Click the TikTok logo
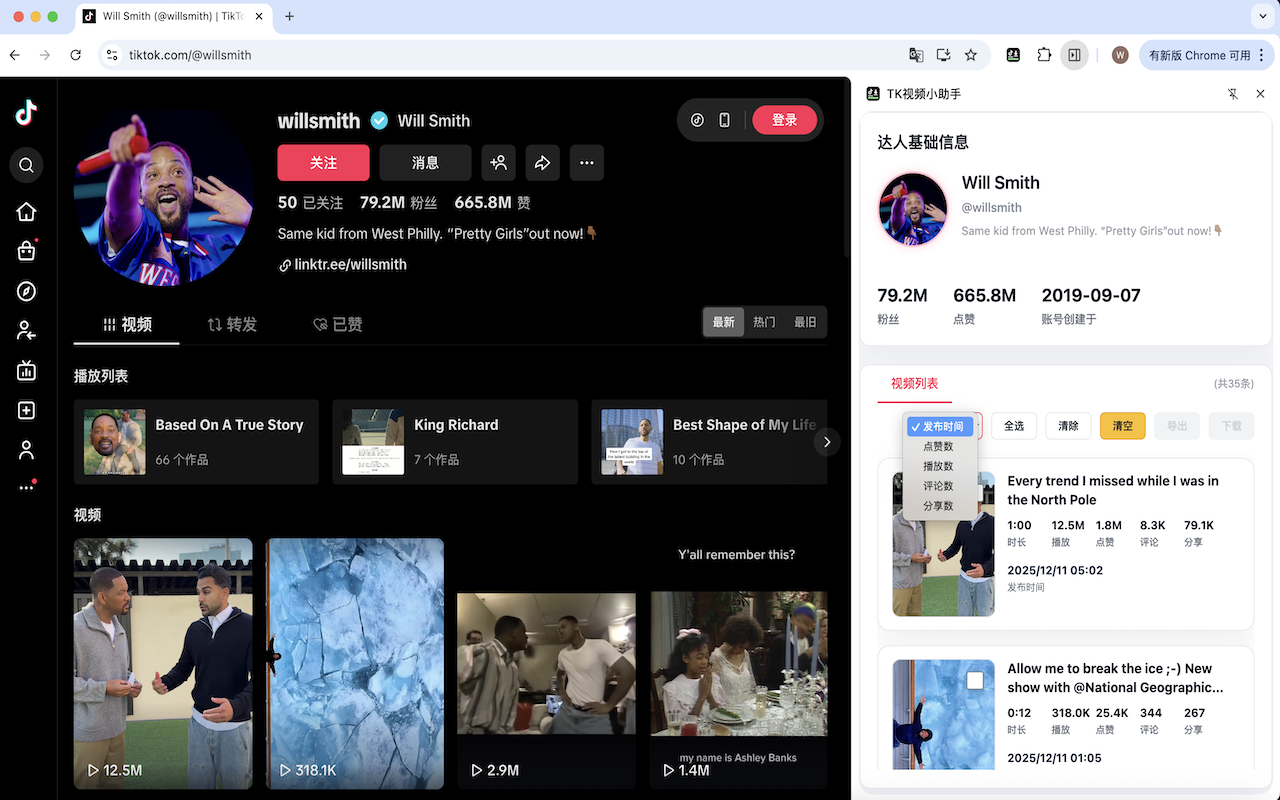 click(x=27, y=113)
